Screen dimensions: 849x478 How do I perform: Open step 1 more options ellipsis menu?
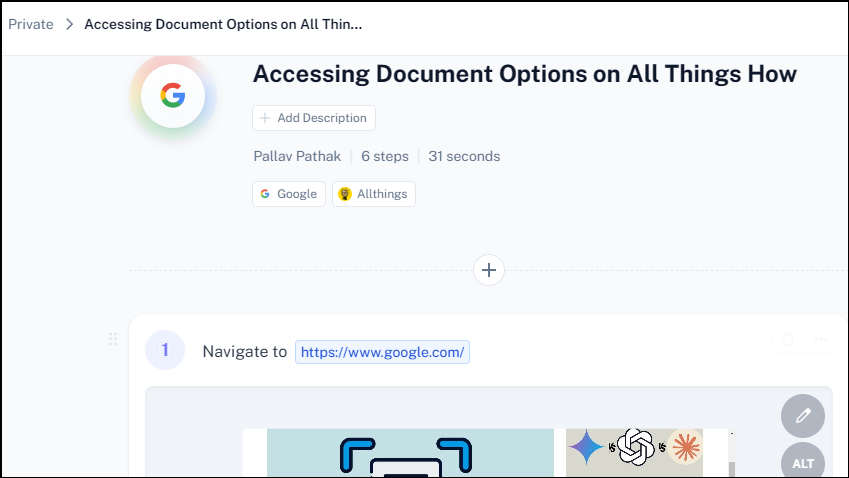(821, 339)
